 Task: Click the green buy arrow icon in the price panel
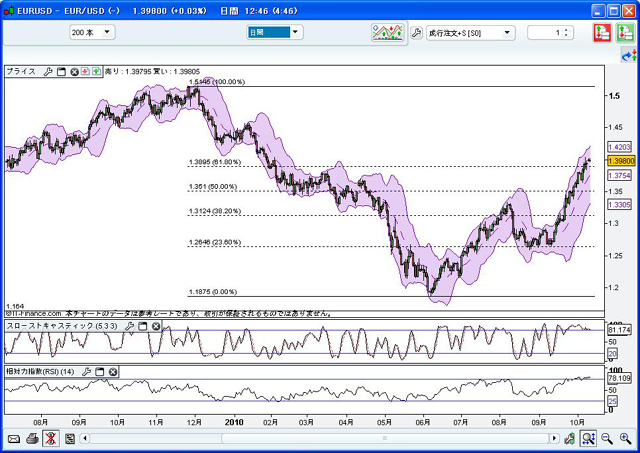click(96, 72)
